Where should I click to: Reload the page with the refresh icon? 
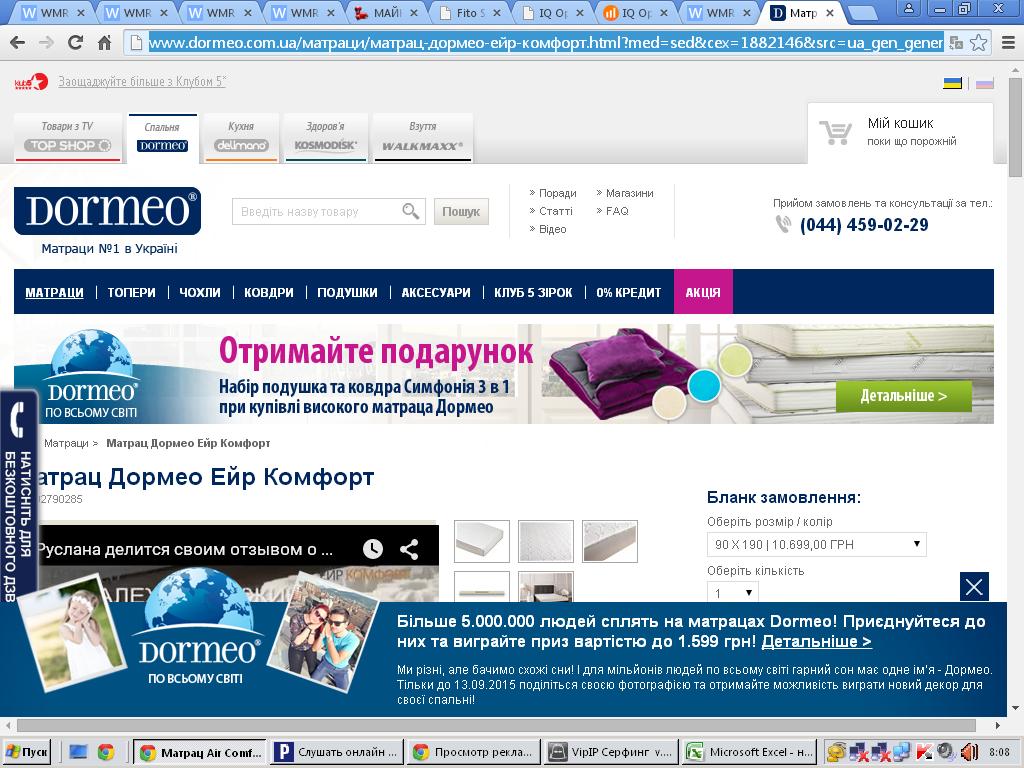tap(75, 43)
